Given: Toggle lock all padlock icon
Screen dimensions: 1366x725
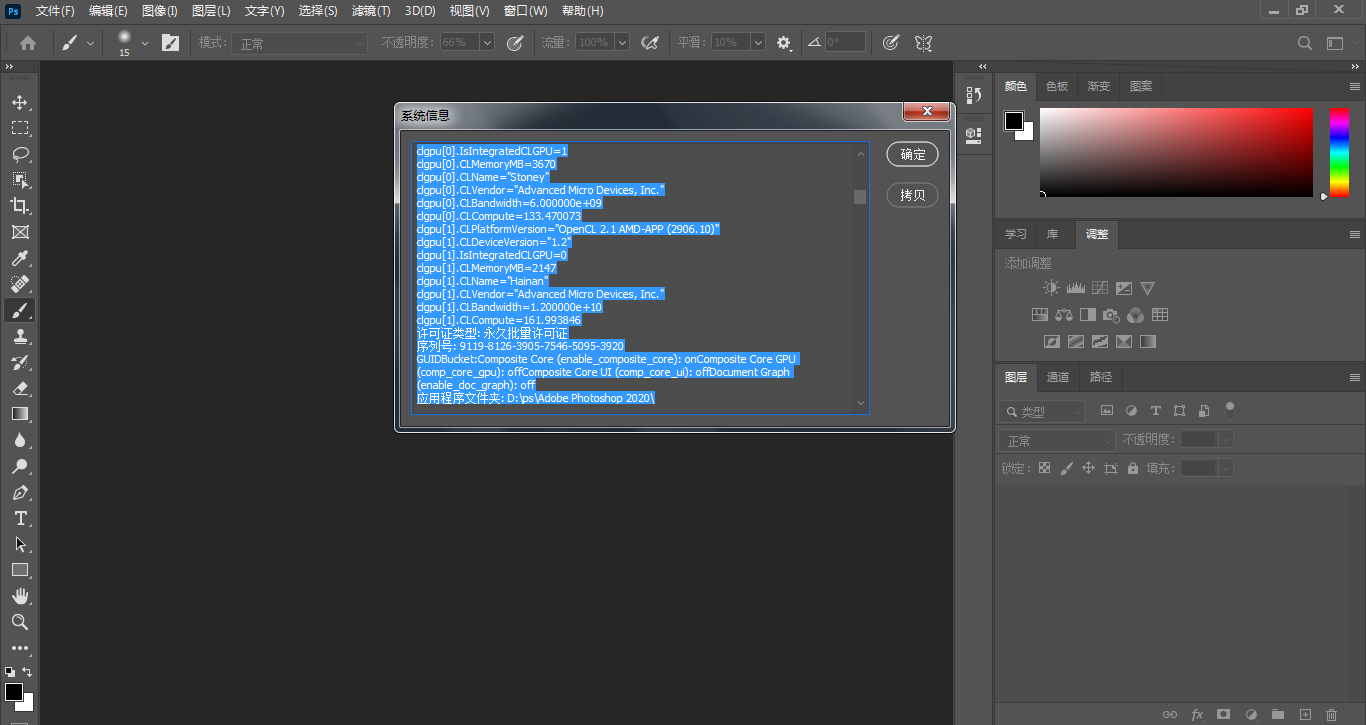Looking at the screenshot, I should [1133, 468].
